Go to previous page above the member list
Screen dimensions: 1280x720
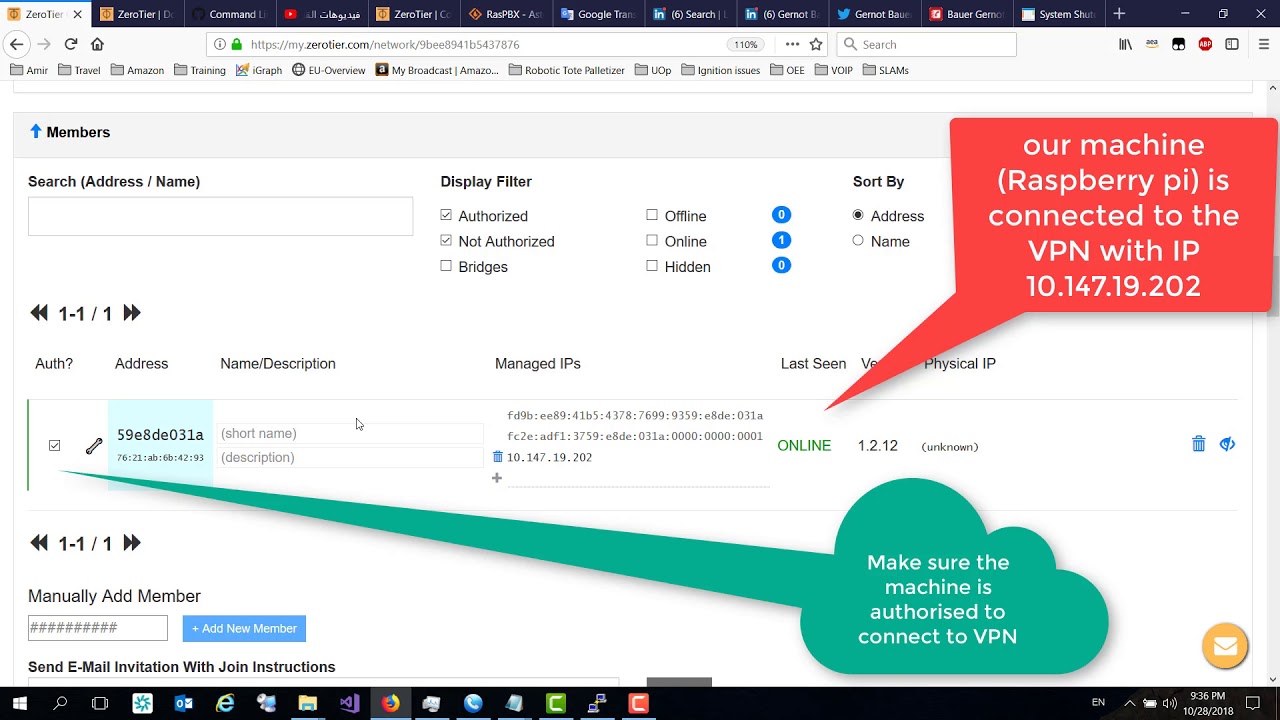coord(39,313)
